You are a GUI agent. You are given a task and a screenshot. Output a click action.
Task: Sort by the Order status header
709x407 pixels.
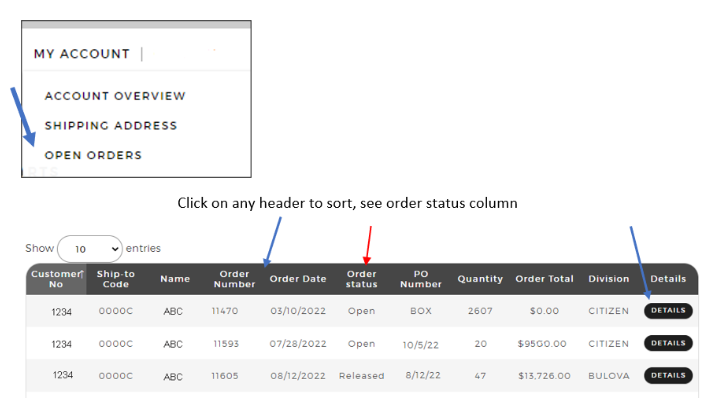361,279
